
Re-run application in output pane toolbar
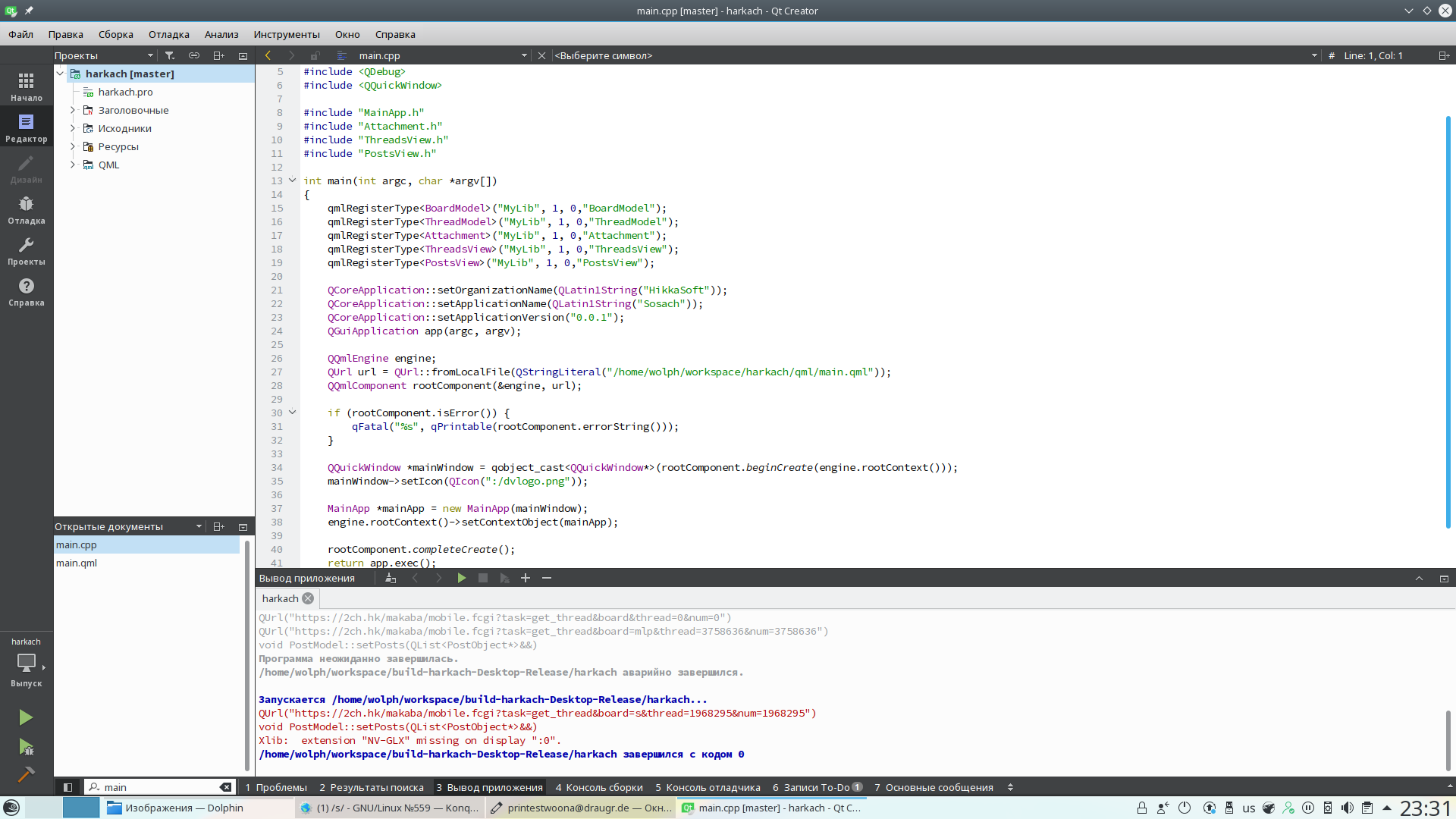pos(461,579)
